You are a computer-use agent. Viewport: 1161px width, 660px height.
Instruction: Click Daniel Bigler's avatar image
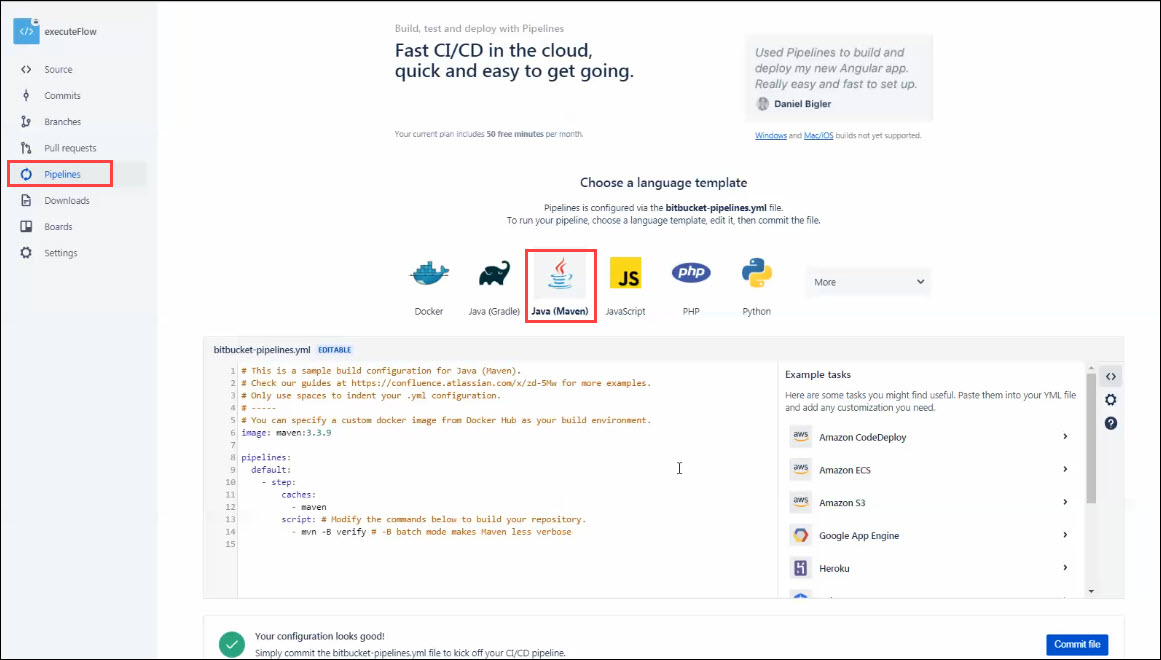pos(763,104)
